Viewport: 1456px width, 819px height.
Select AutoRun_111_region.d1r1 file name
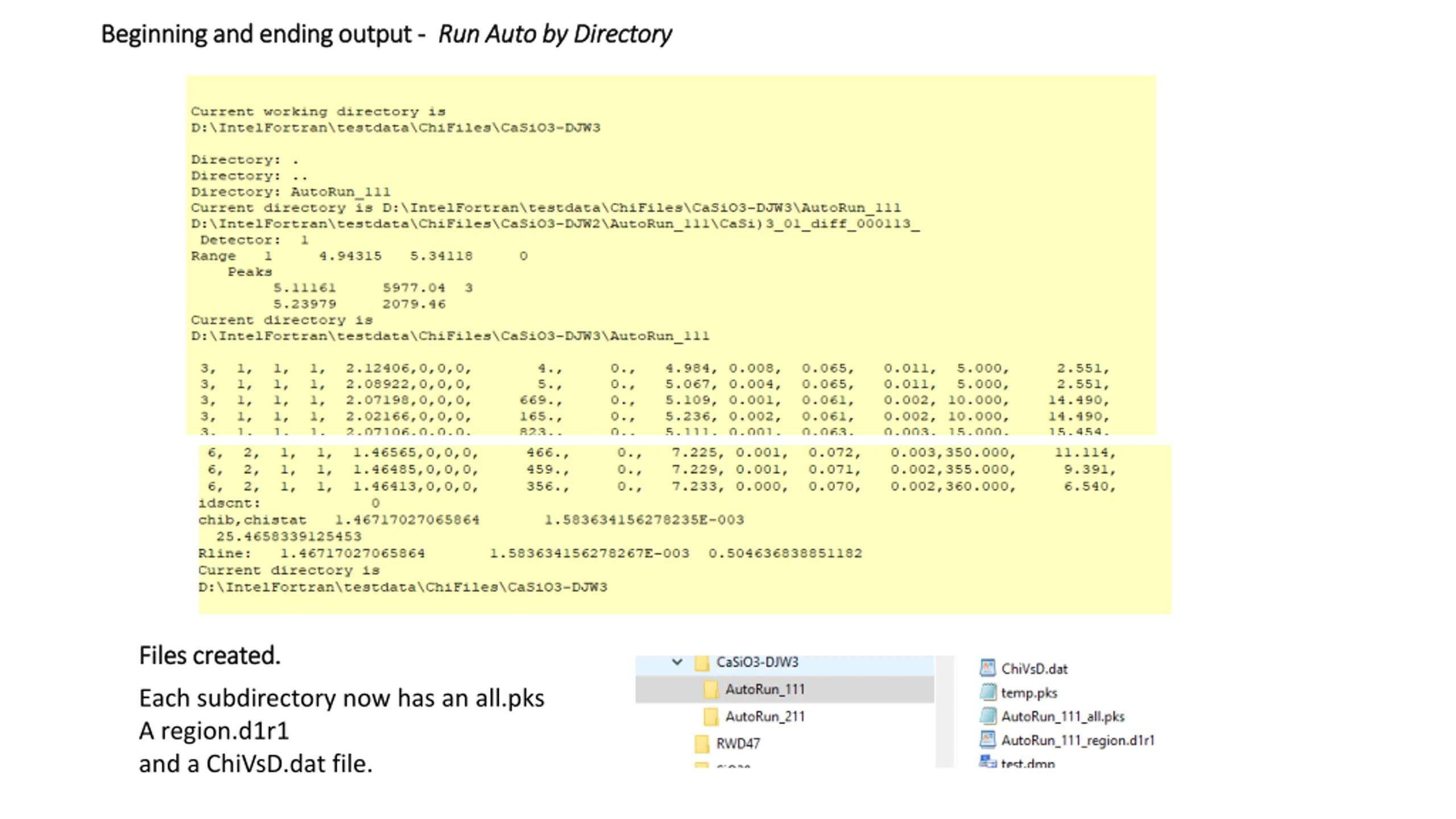(x=1078, y=741)
